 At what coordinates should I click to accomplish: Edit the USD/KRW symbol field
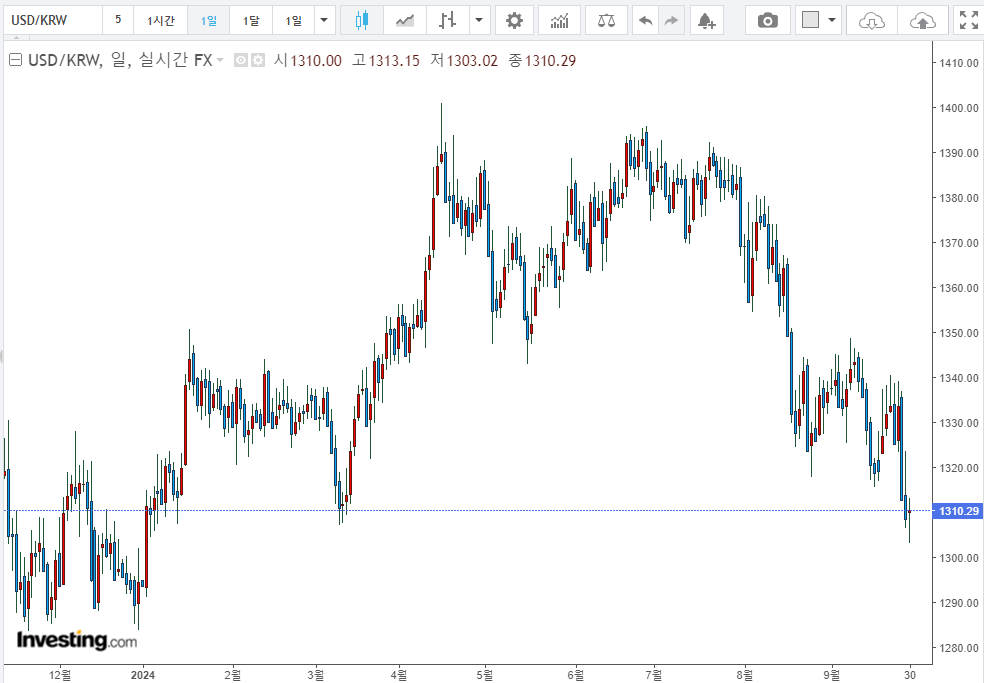click(53, 21)
